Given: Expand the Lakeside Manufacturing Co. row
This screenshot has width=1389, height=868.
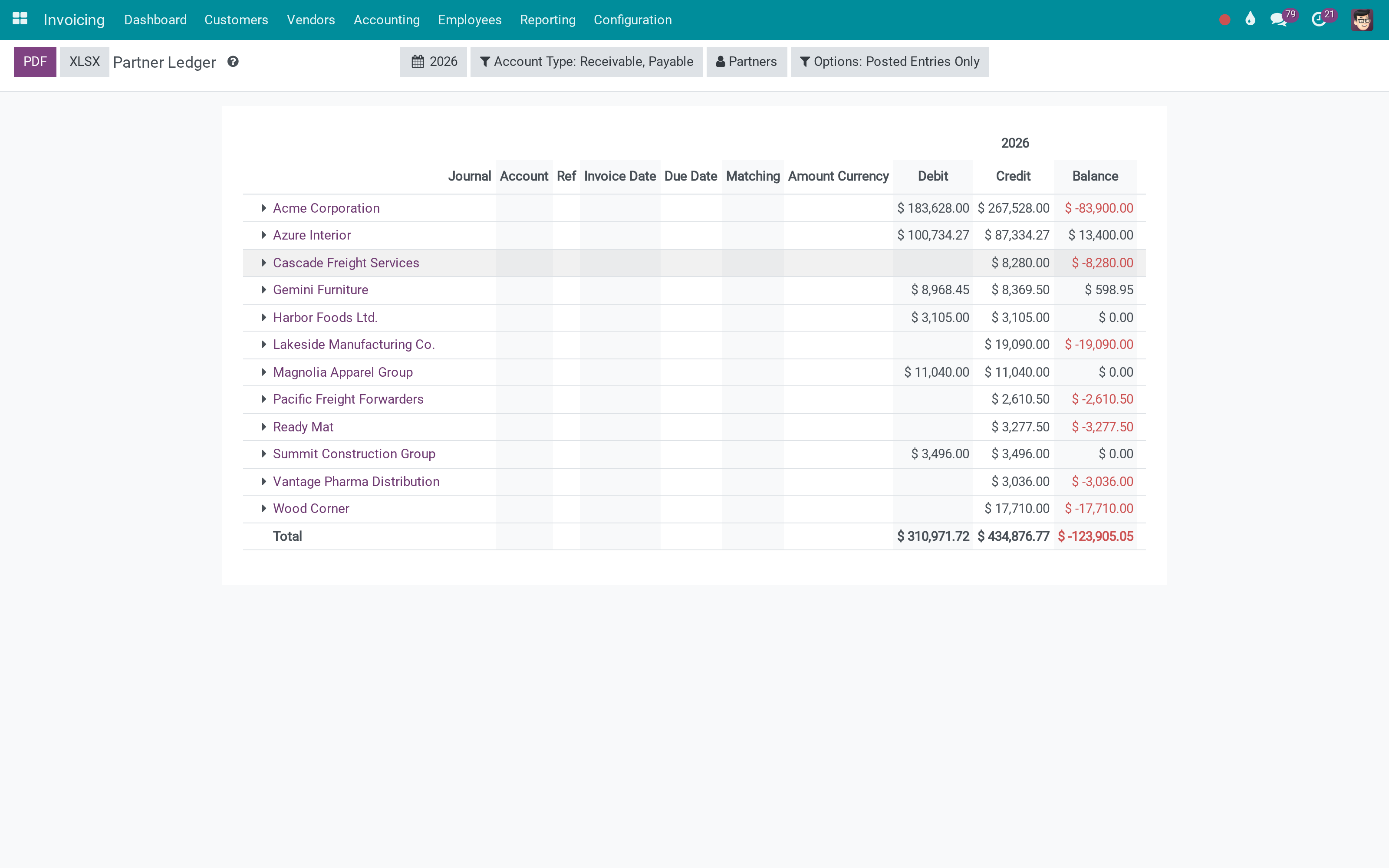Looking at the screenshot, I should tap(263, 345).
